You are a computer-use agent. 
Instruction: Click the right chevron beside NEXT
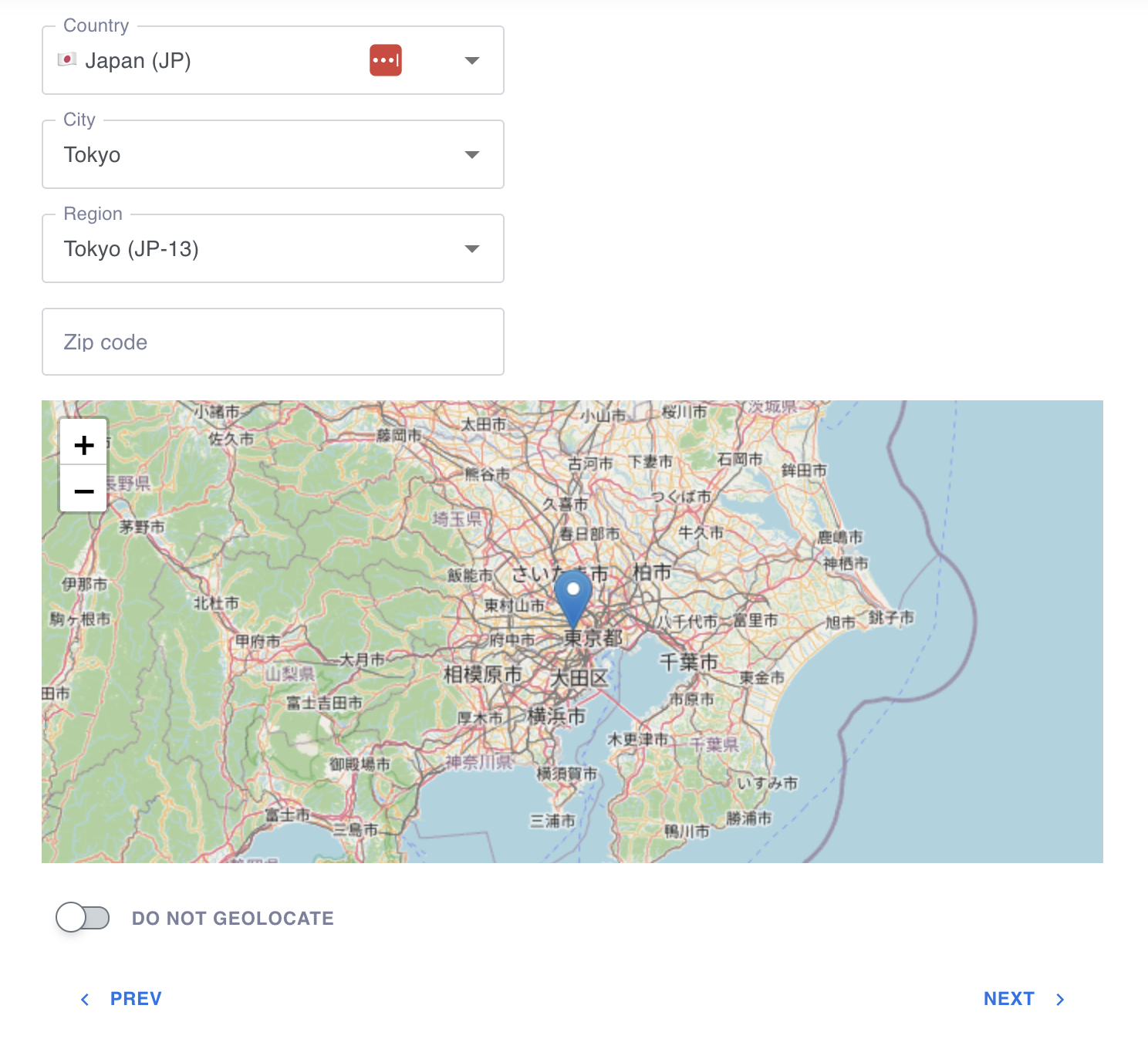point(1060,1000)
